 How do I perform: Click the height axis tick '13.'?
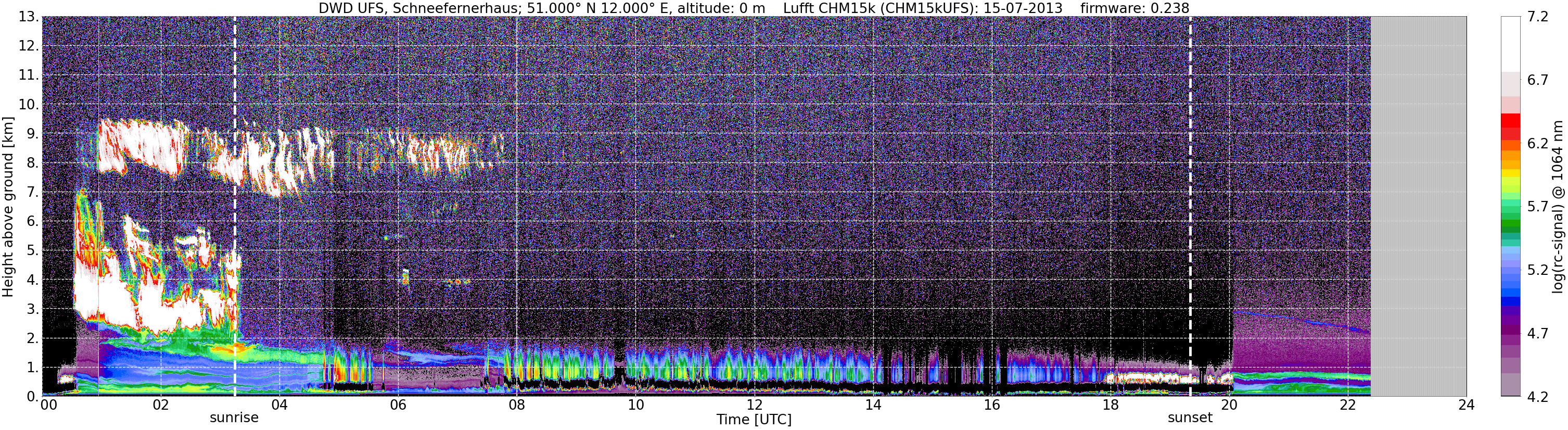click(29, 17)
